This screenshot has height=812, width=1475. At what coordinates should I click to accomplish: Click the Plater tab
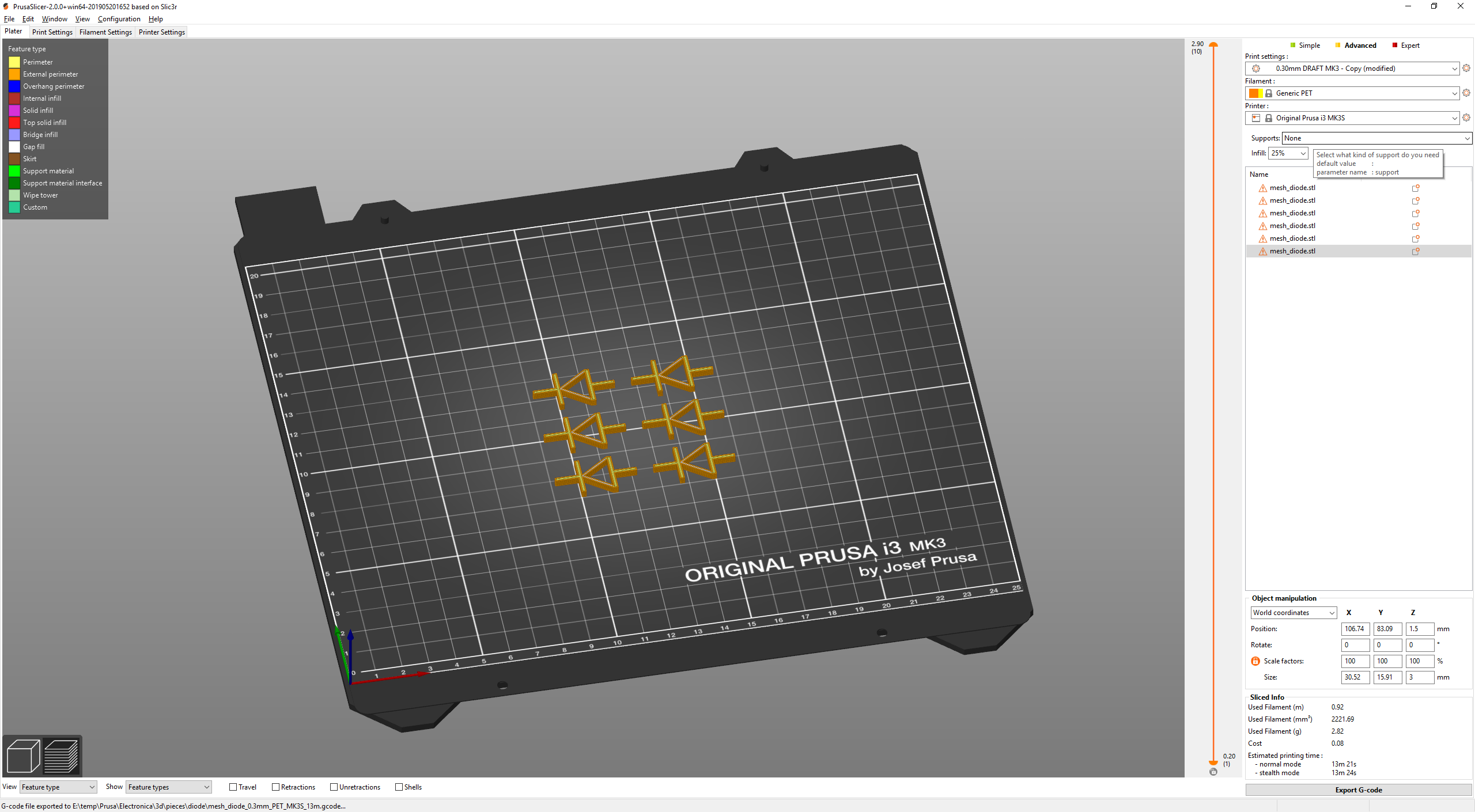(13, 31)
